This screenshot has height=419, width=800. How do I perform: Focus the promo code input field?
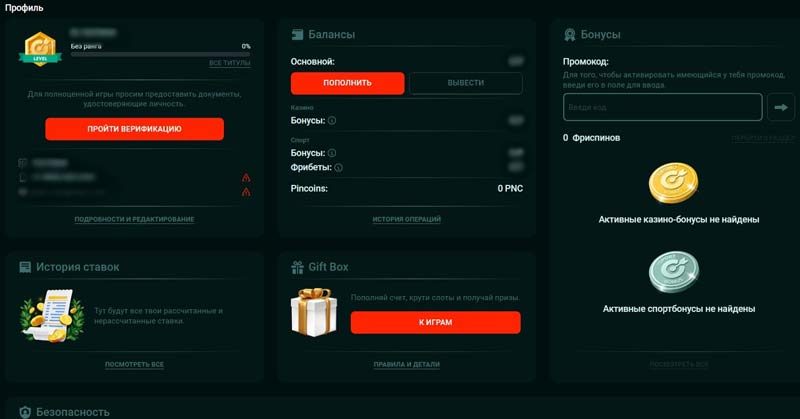pyautogui.click(x=662, y=107)
